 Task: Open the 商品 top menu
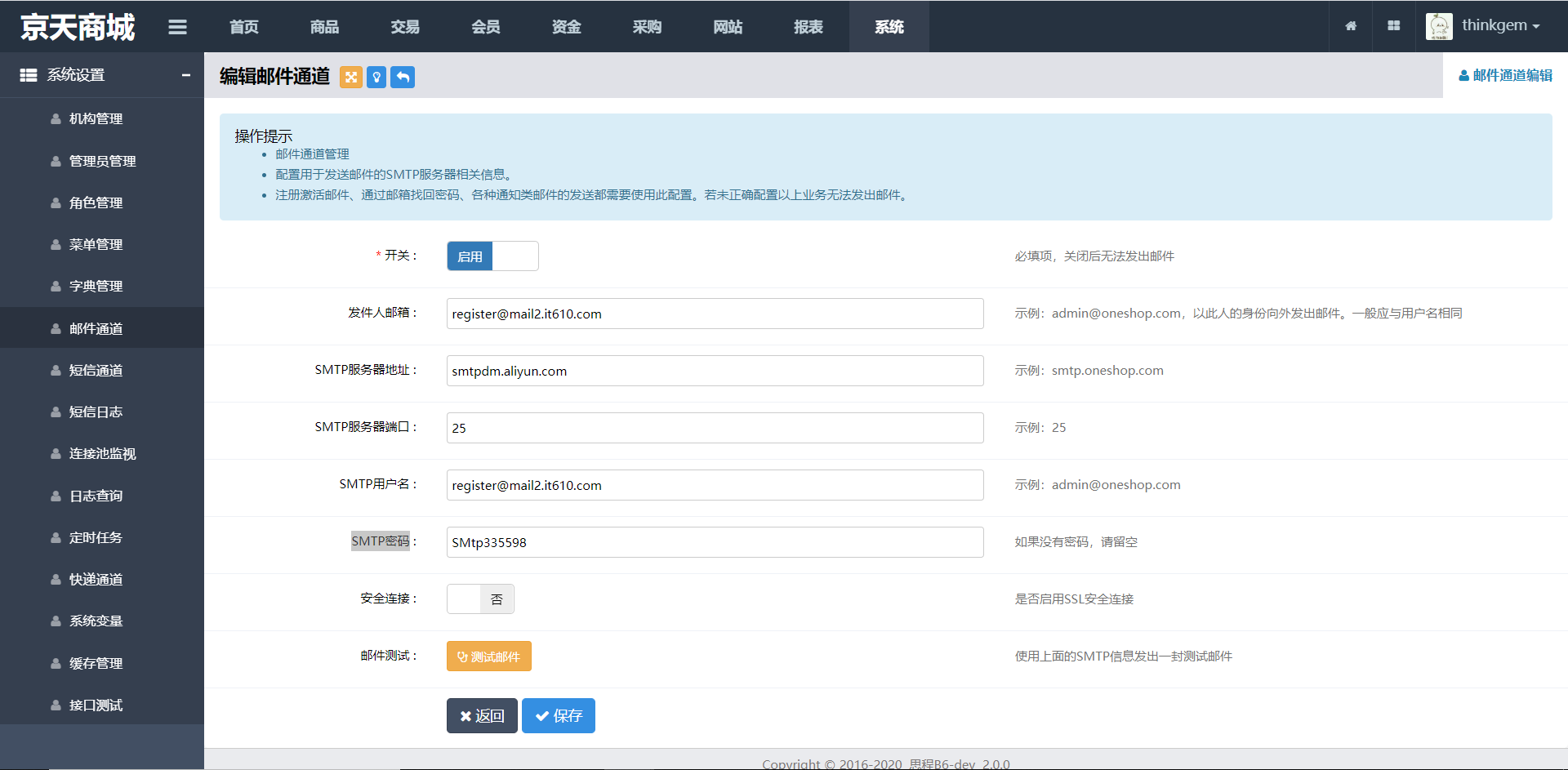click(x=324, y=27)
